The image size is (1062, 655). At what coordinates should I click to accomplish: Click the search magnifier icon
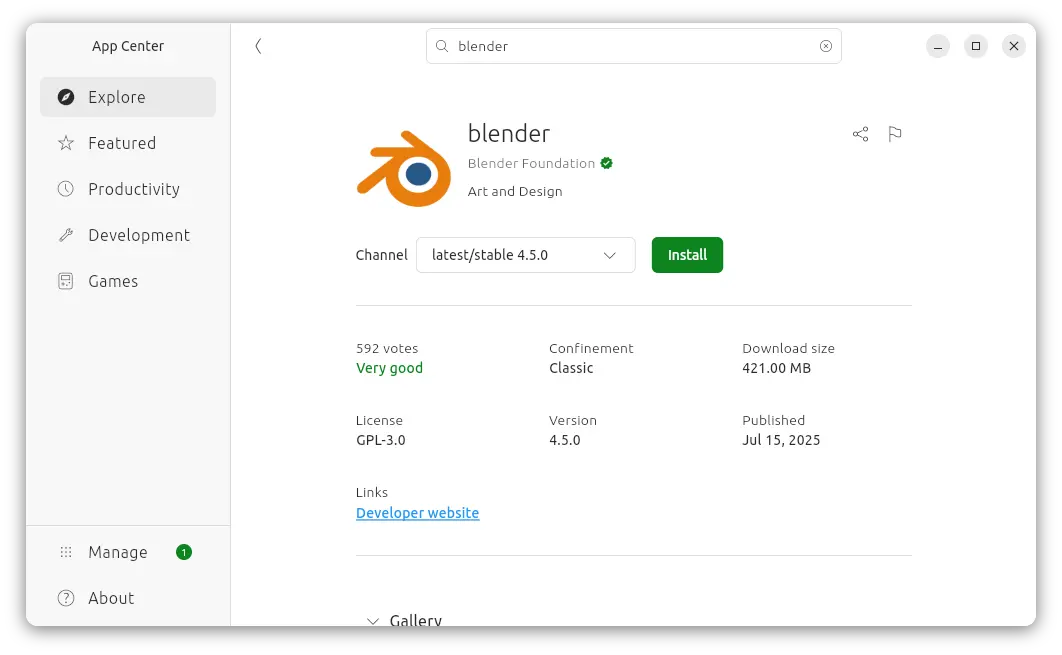point(442,46)
